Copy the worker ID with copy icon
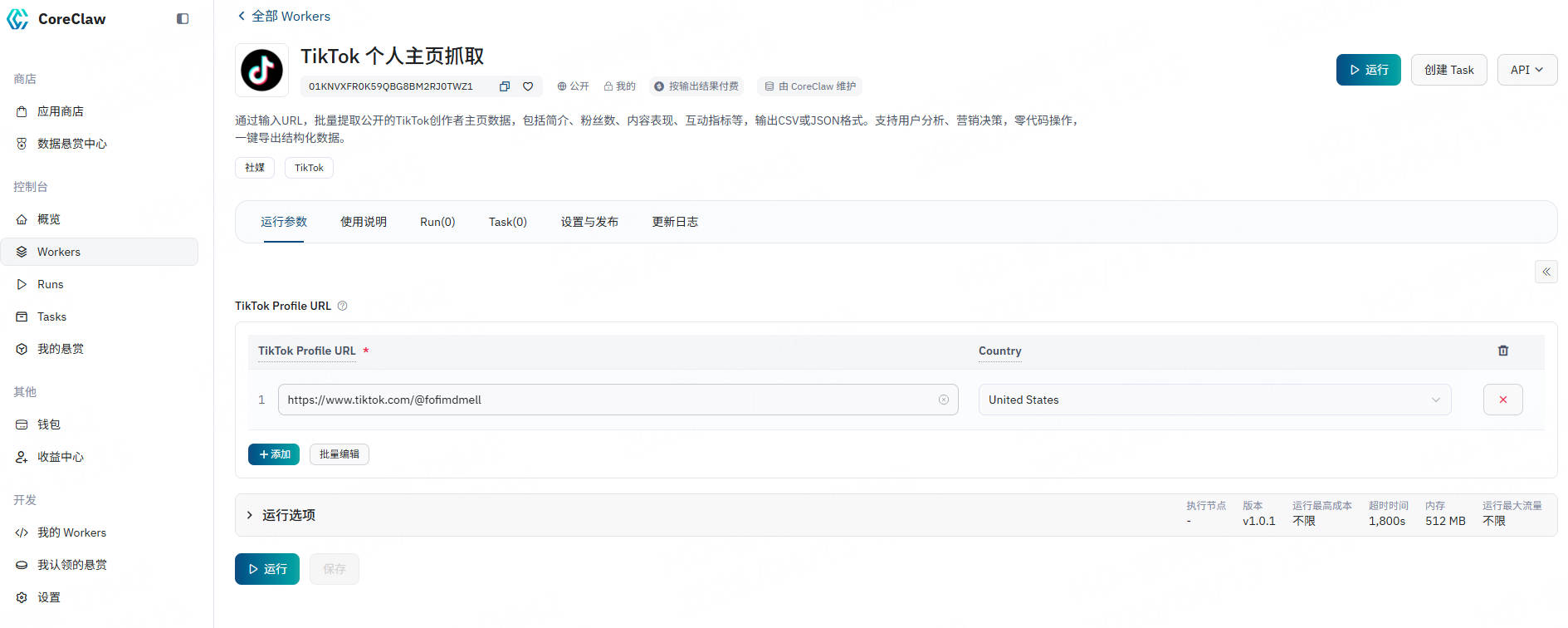The image size is (1568, 628). [504, 86]
